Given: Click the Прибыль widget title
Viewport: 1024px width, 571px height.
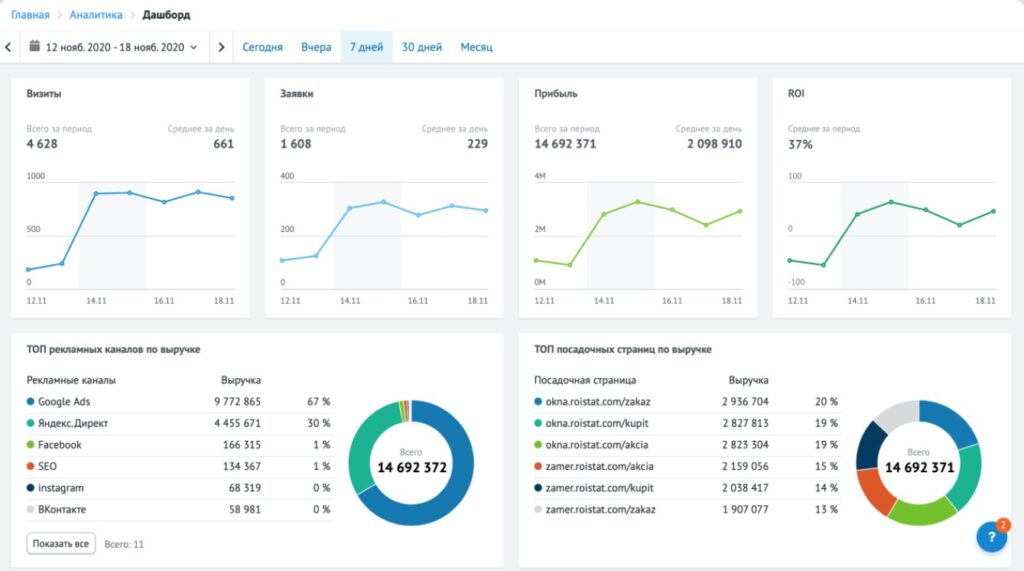Looking at the screenshot, I should coord(556,93).
